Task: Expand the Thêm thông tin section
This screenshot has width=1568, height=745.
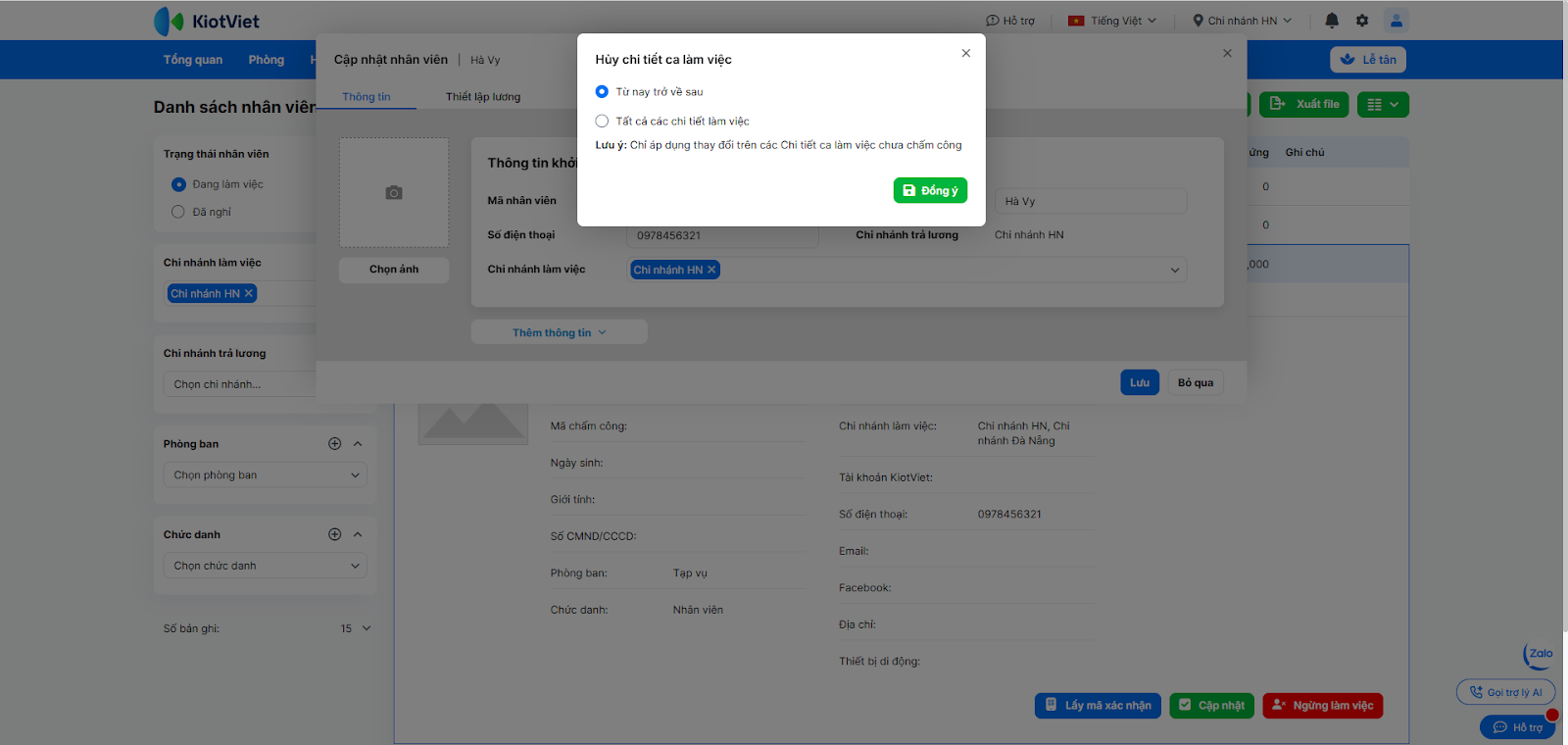Action: coord(560,332)
